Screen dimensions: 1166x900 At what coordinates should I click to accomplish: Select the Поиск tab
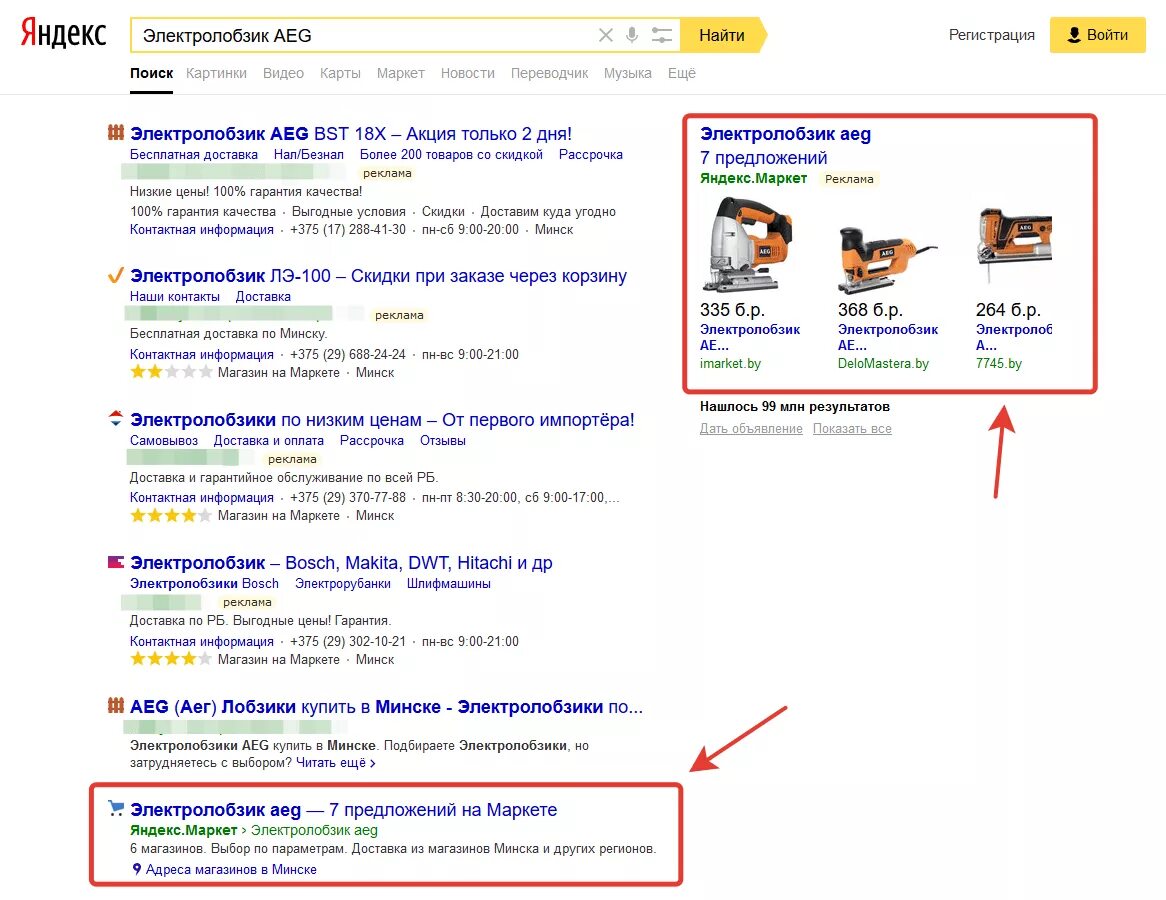[x=152, y=73]
